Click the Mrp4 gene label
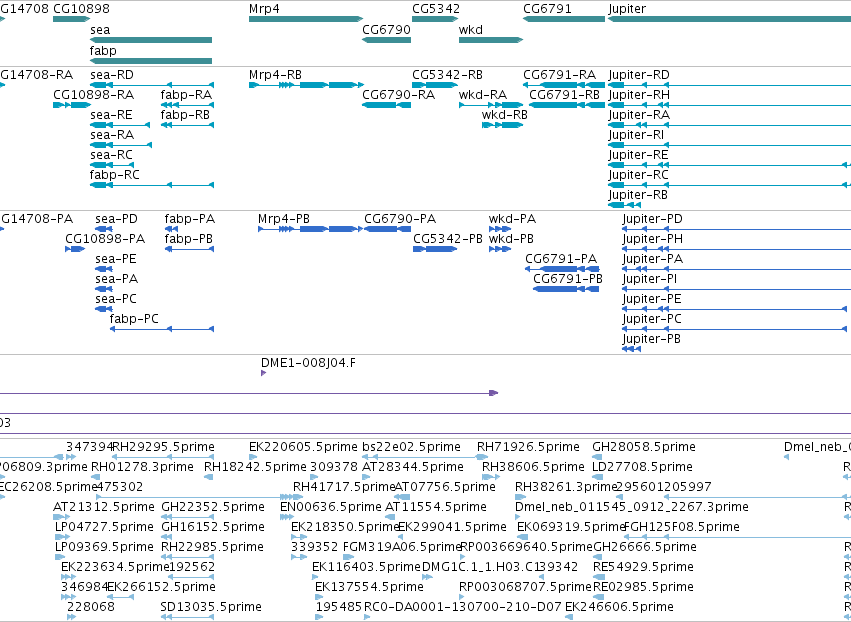Image resolution: width=851 pixels, height=622 pixels. tap(264, 9)
